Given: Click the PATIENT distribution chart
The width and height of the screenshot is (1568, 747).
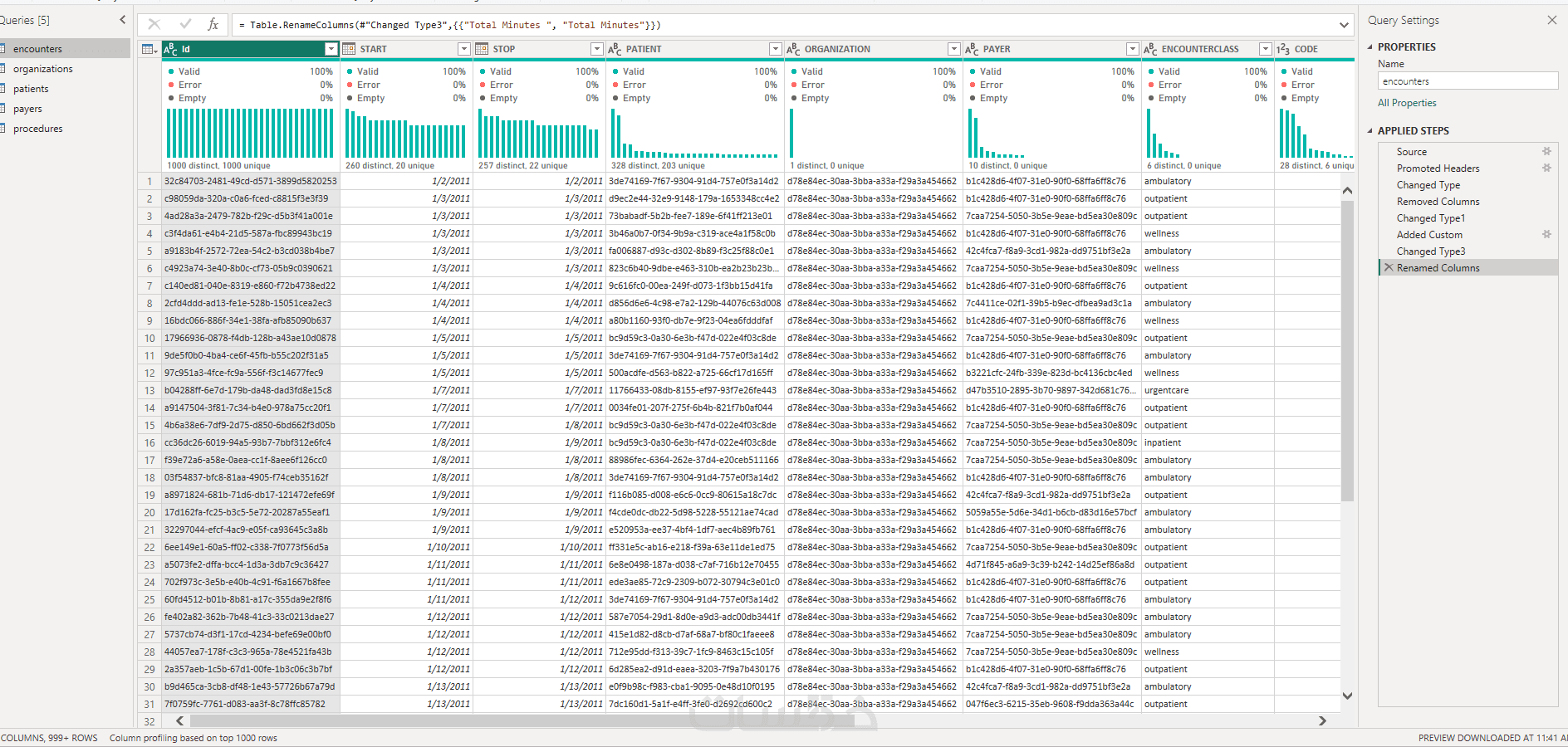Looking at the screenshot, I should point(695,133).
